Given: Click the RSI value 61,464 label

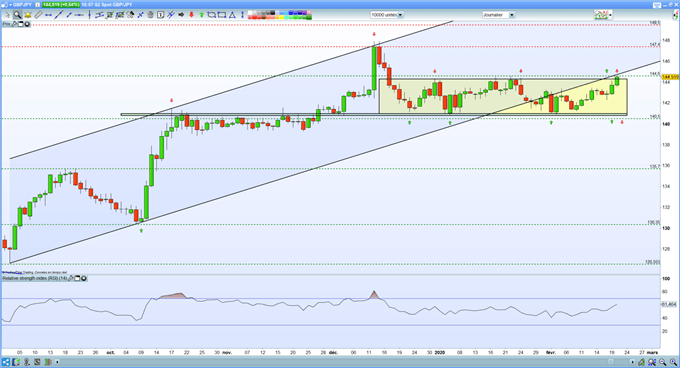Looking at the screenshot, I should (670, 304).
